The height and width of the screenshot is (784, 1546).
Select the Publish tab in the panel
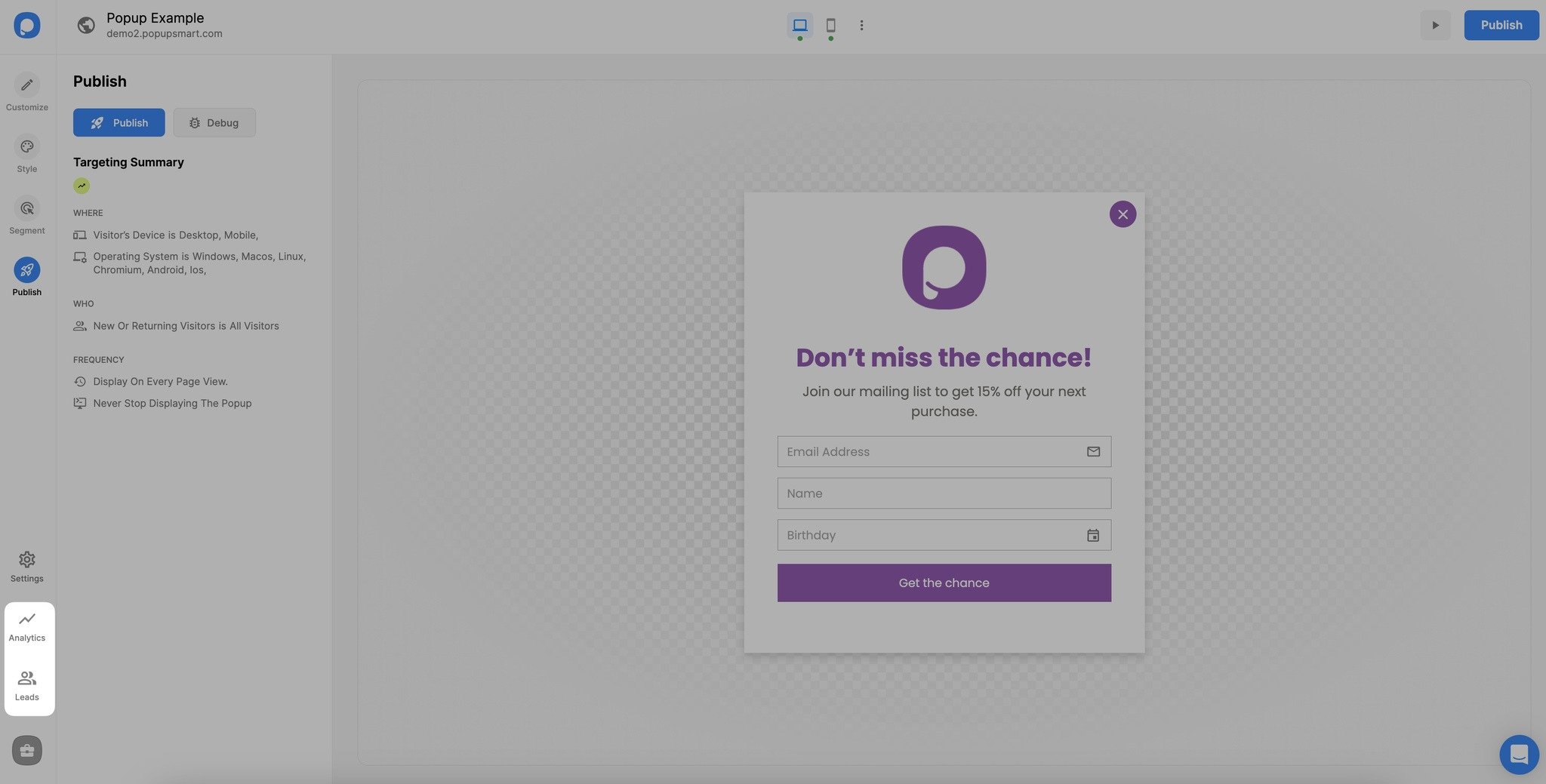pos(119,122)
